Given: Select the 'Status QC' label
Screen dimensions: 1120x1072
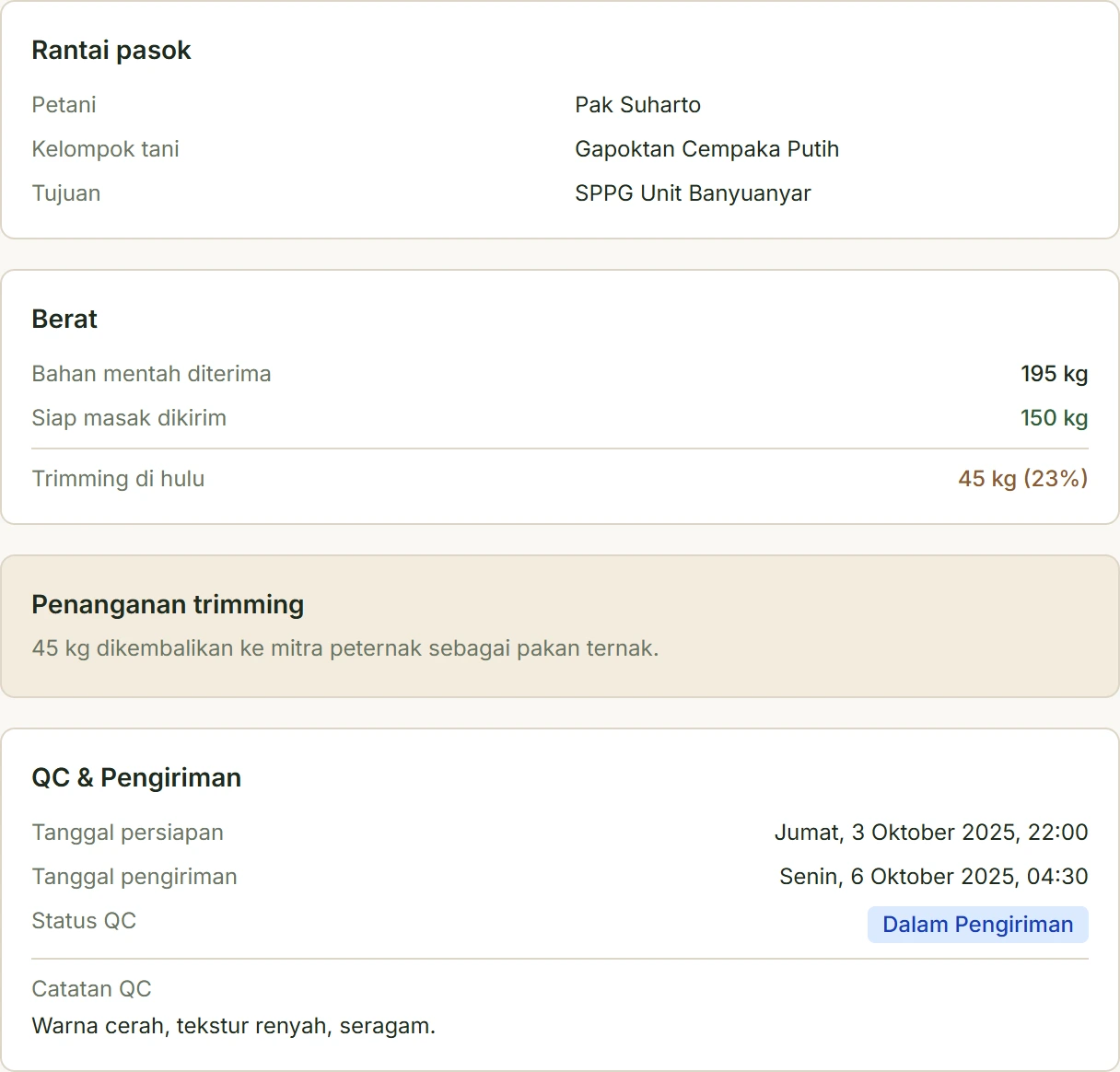Looking at the screenshot, I should [84, 921].
